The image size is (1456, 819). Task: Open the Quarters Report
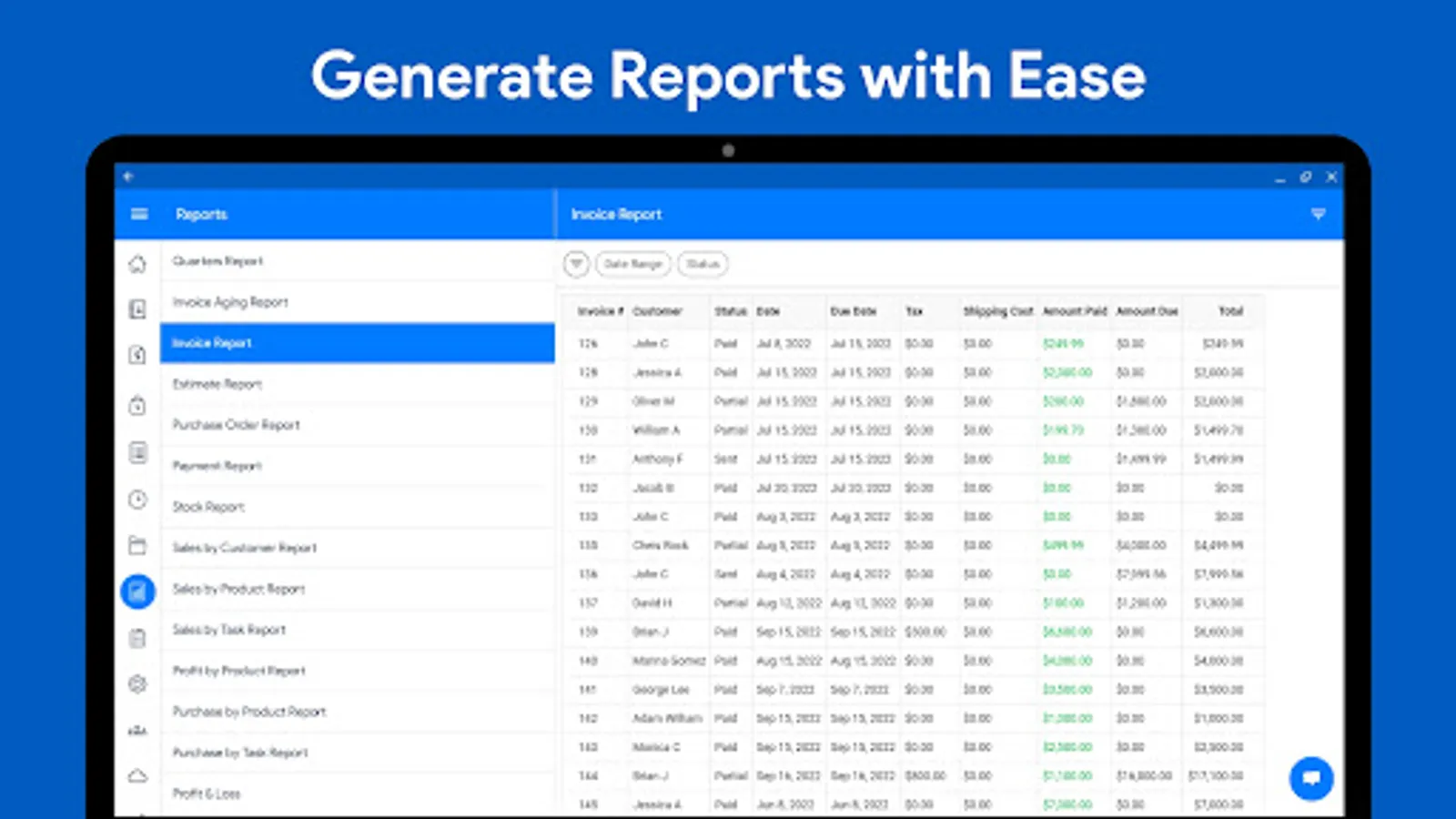pyautogui.click(x=358, y=261)
